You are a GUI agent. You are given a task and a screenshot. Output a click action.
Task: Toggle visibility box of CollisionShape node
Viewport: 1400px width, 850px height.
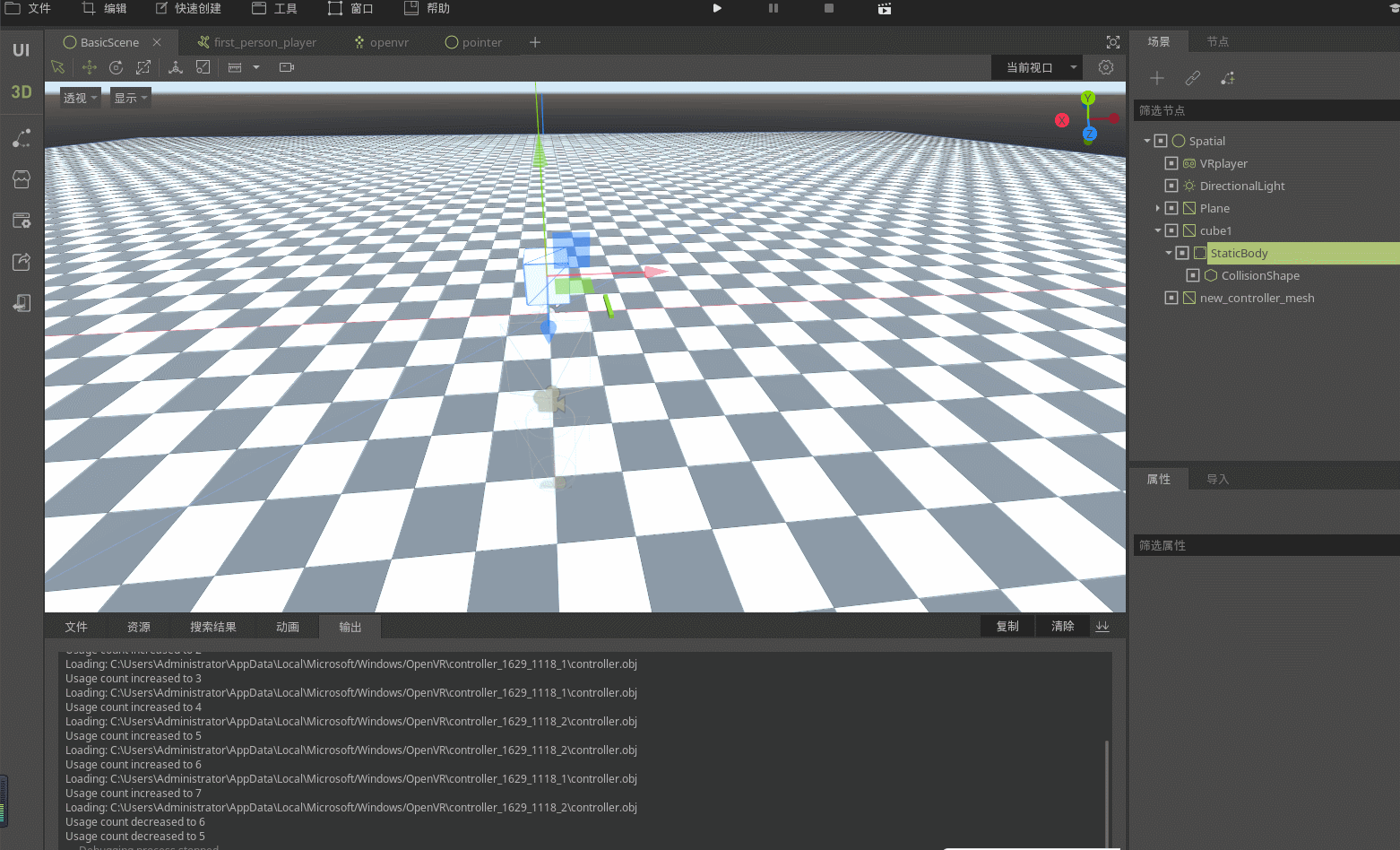click(x=1193, y=275)
